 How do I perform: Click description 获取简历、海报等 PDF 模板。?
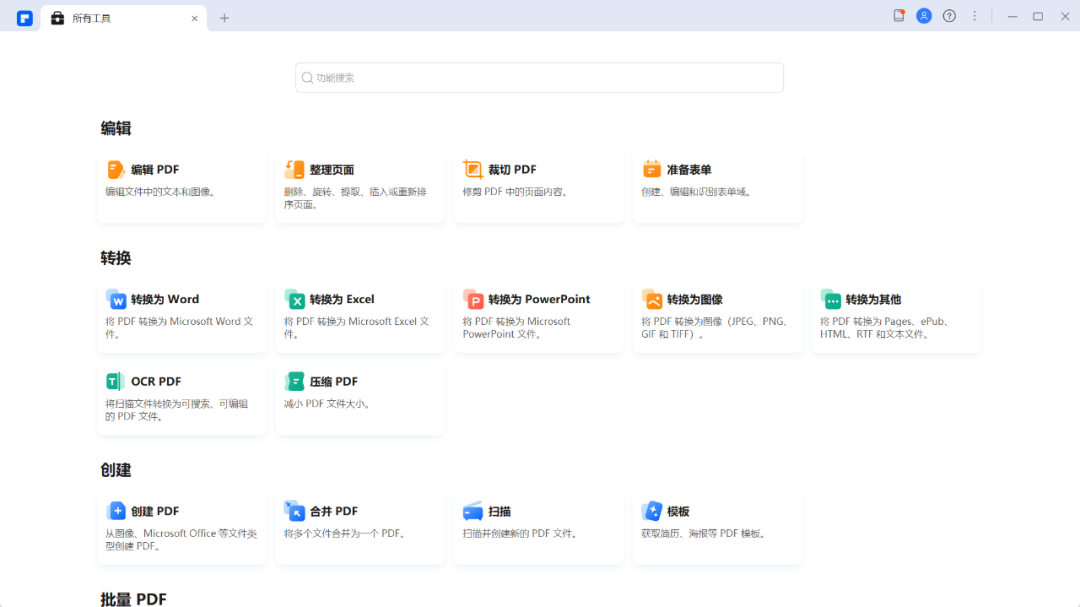point(705,533)
